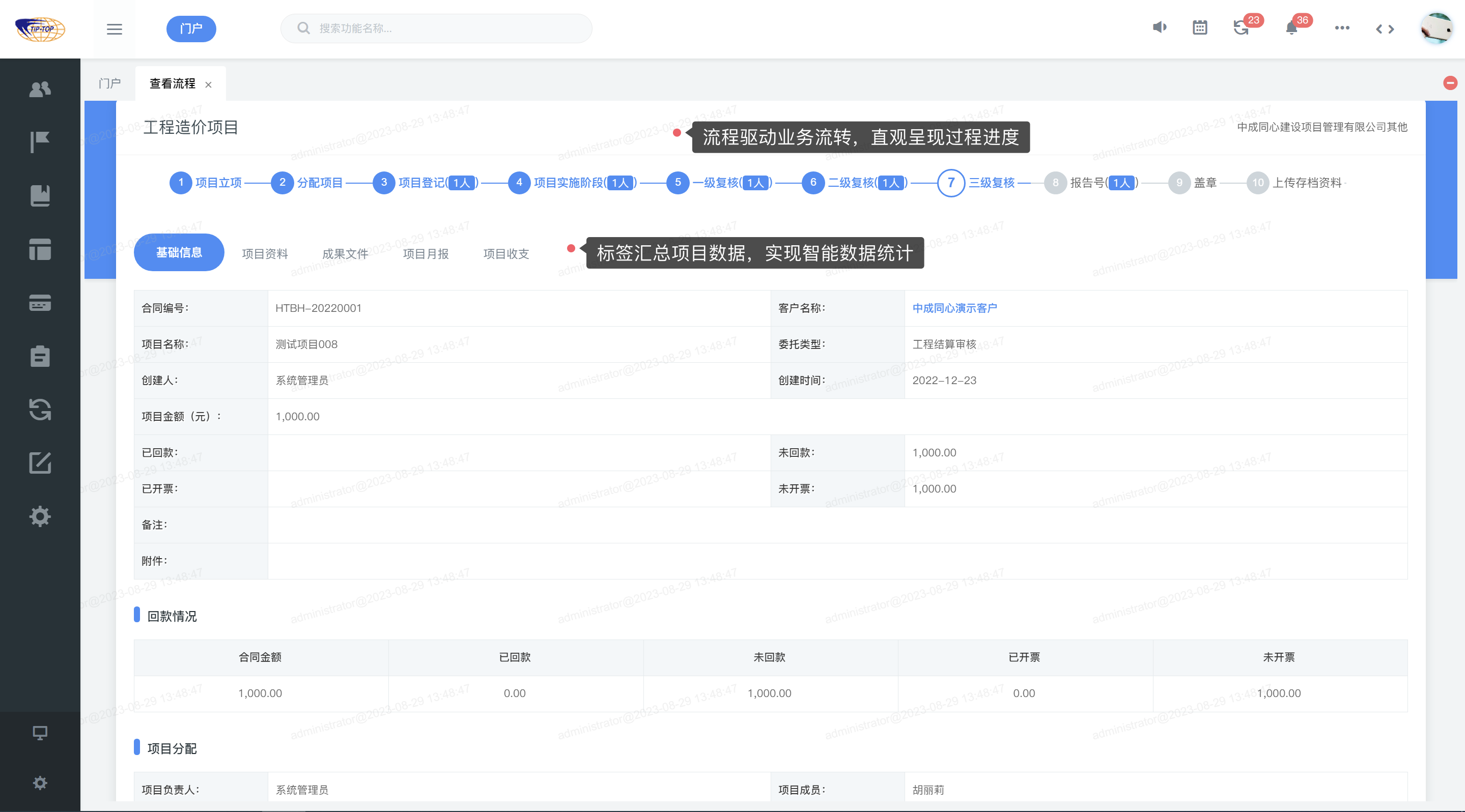Open the users icon in sidebar
This screenshot has height=812, width=1465.
40,89
